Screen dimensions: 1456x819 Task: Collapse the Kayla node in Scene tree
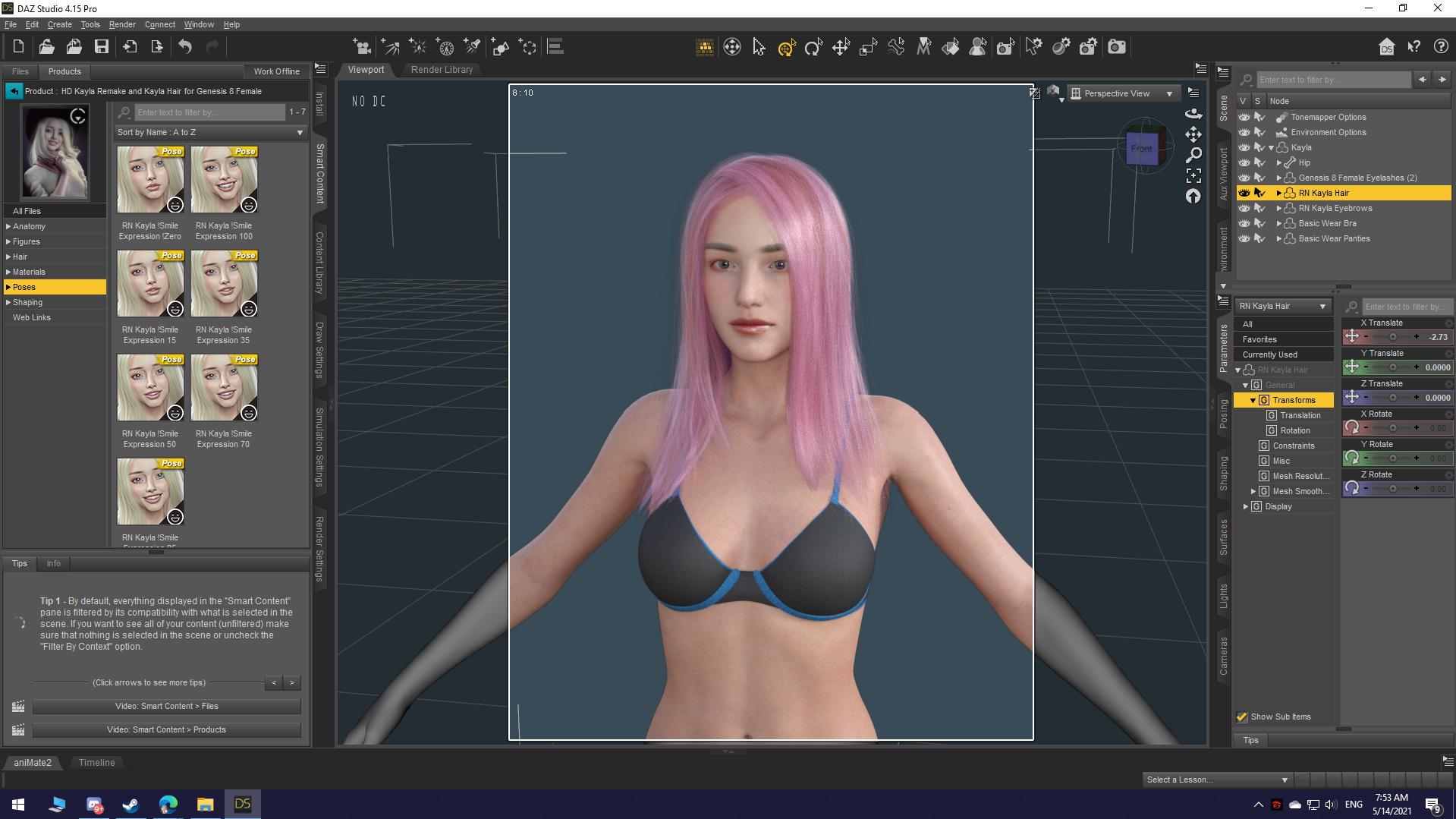coord(1271,147)
